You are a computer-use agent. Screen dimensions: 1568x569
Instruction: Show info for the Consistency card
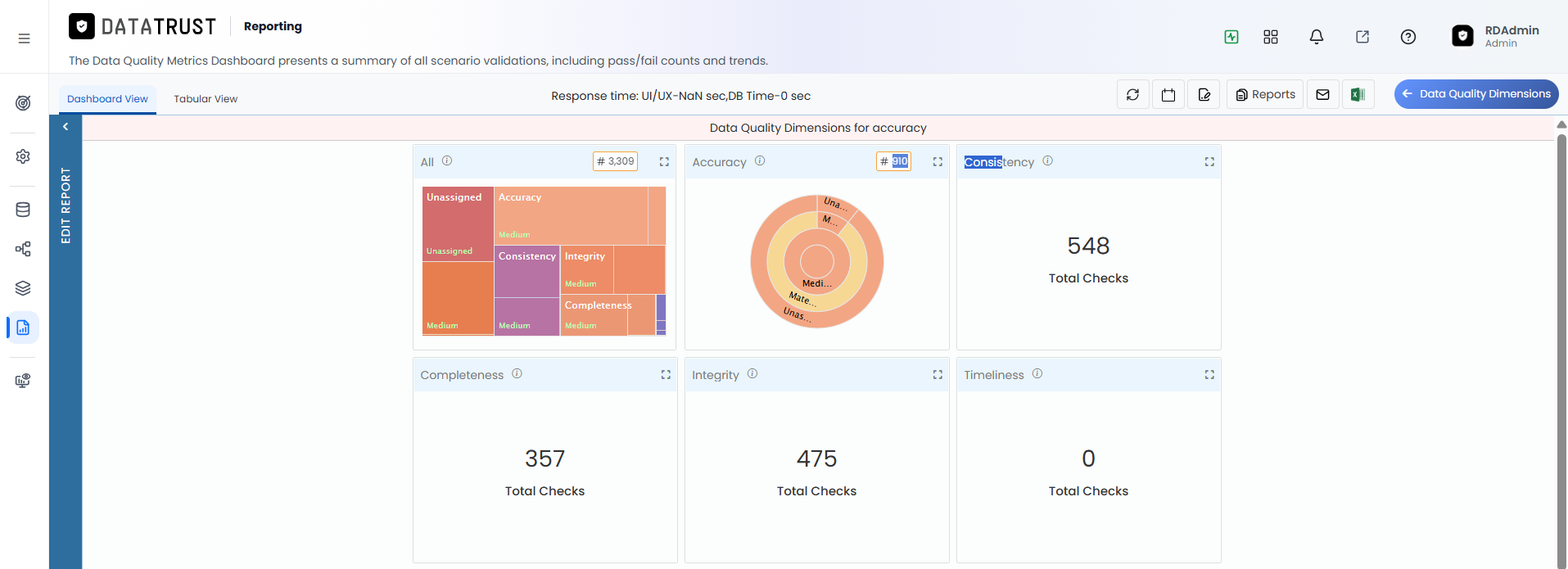(1048, 160)
